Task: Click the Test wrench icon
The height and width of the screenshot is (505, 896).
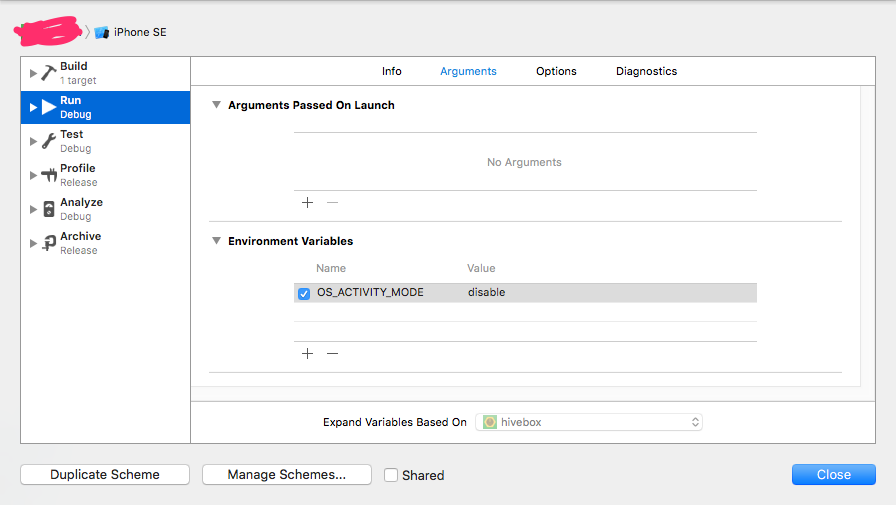Action: pos(48,141)
